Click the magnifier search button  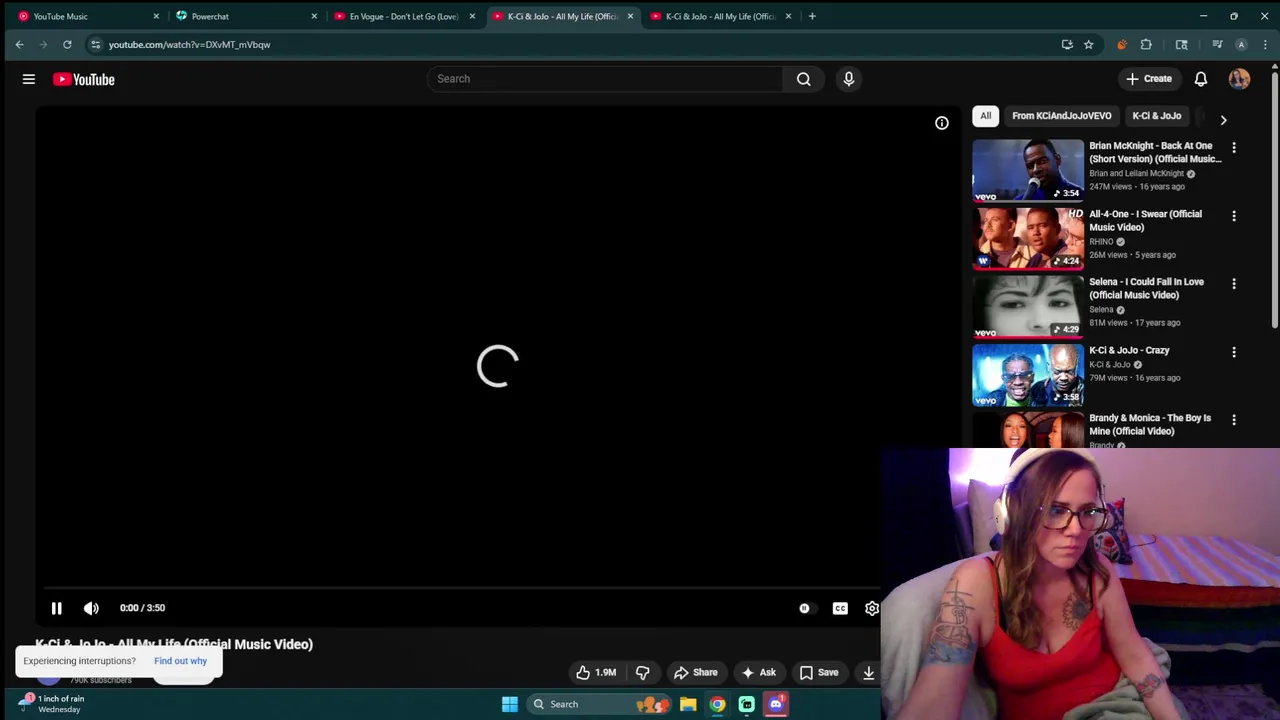coord(804,79)
